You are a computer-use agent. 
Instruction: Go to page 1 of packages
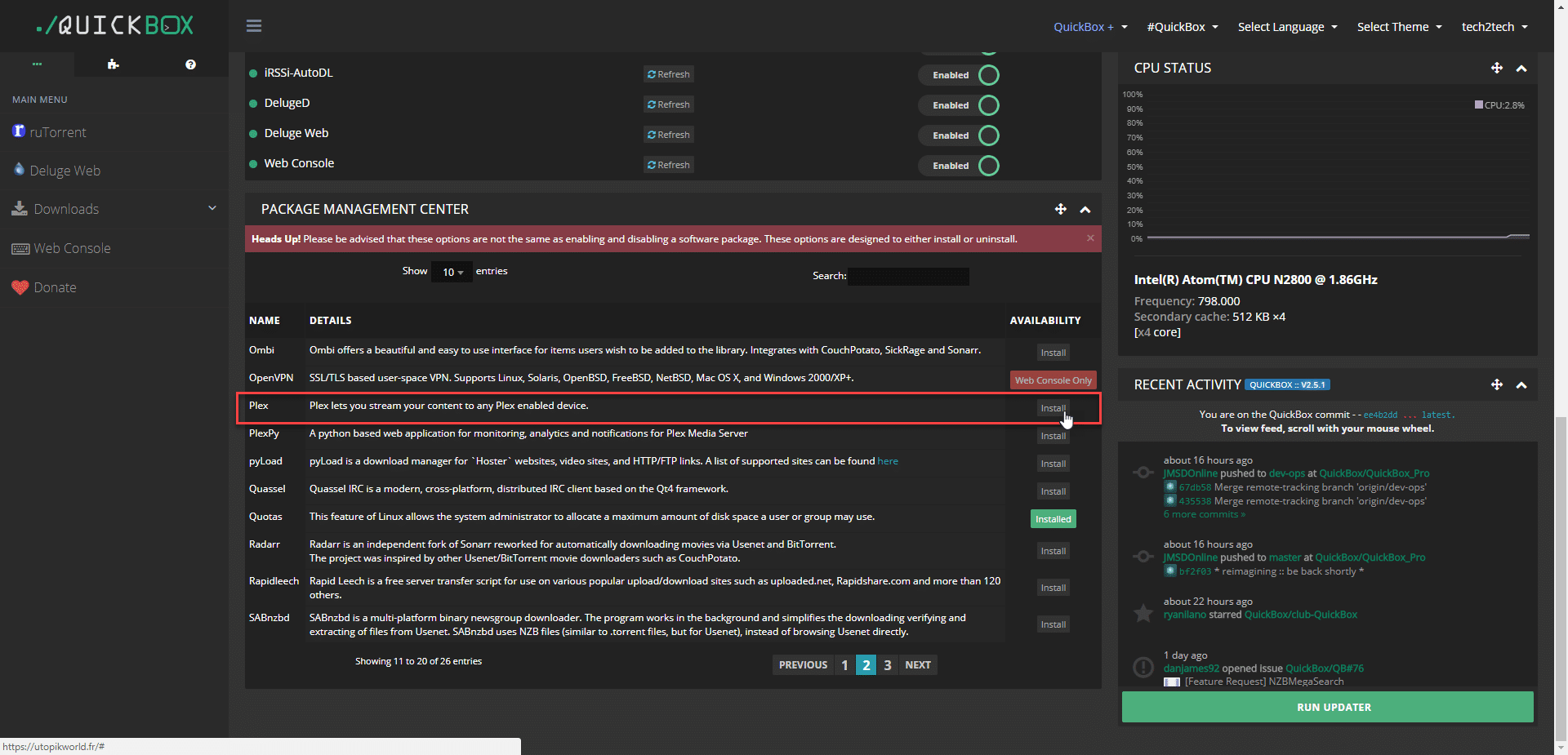click(x=844, y=665)
